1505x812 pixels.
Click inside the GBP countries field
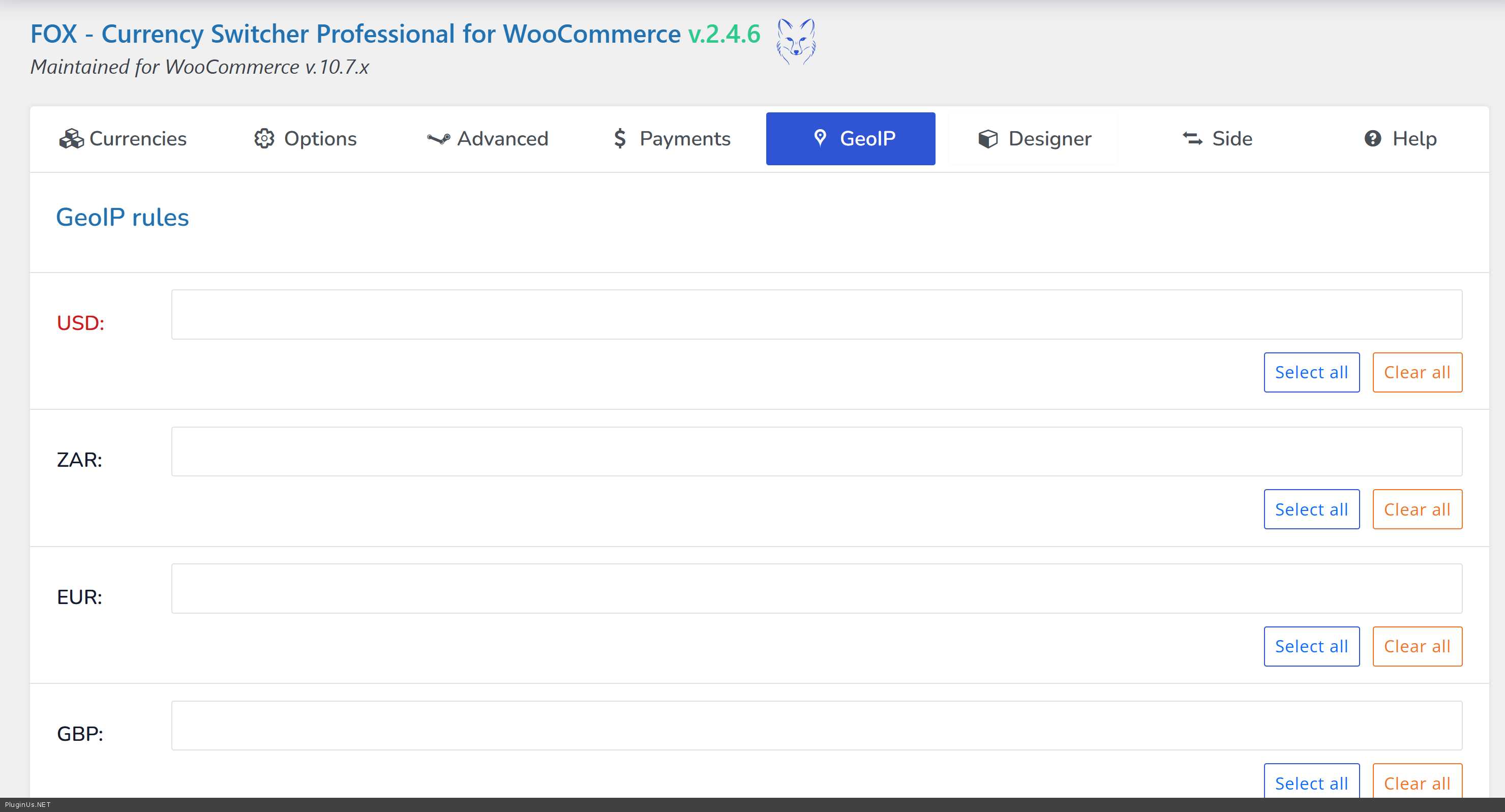pyautogui.click(x=816, y=726)
